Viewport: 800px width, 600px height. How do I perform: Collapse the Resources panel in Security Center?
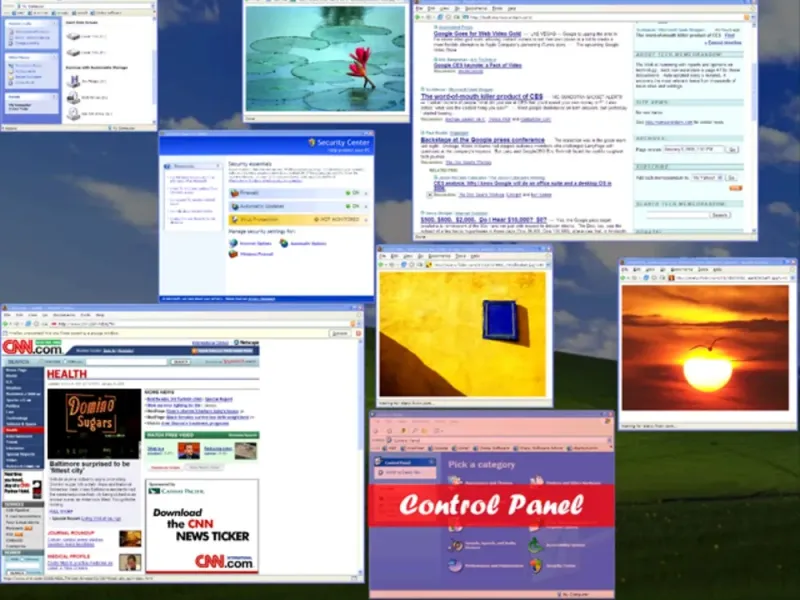(x=218, y=166)
